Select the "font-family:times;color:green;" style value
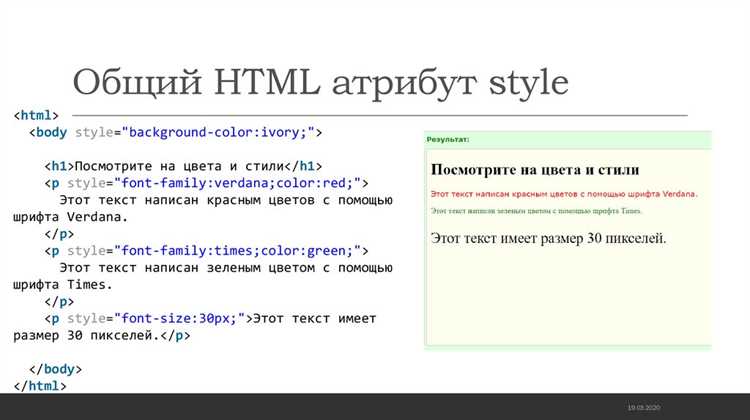Viewport: 750px width, 420px height. (x=237, y=251)
